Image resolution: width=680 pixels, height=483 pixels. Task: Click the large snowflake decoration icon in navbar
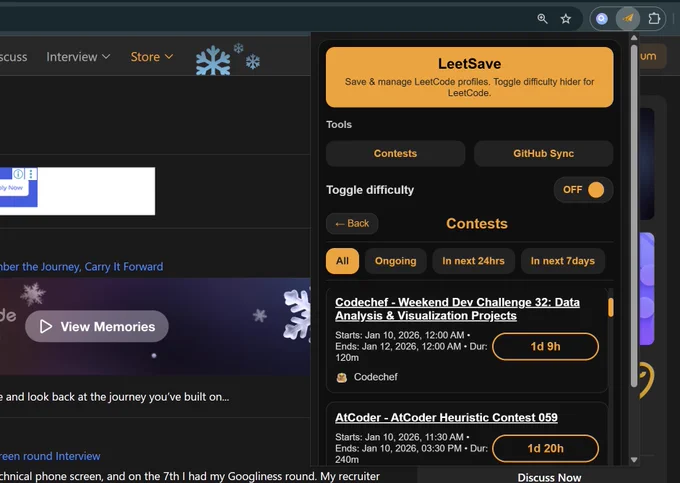[213, 61]
